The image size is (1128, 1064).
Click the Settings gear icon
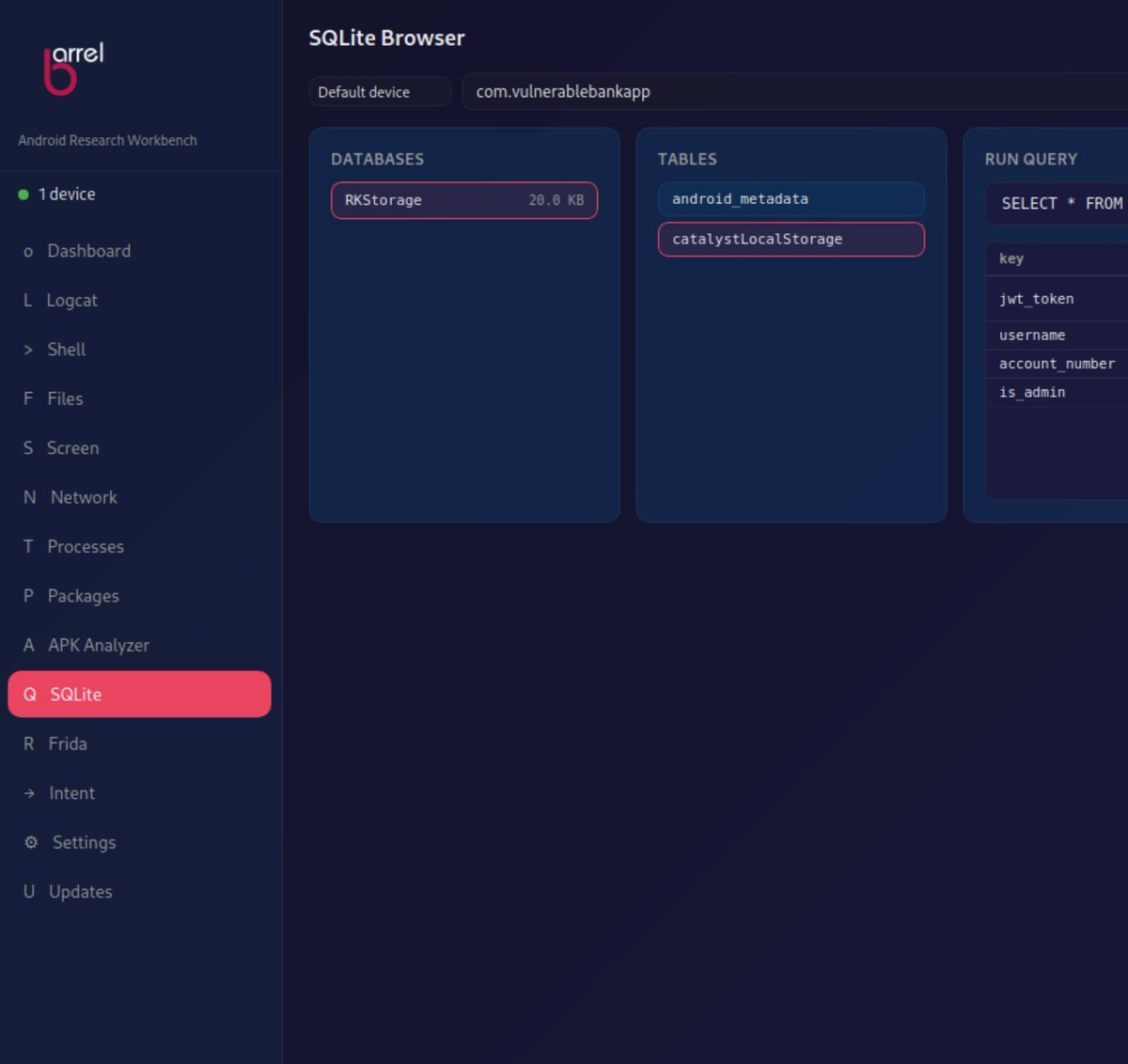click(31, 842)
